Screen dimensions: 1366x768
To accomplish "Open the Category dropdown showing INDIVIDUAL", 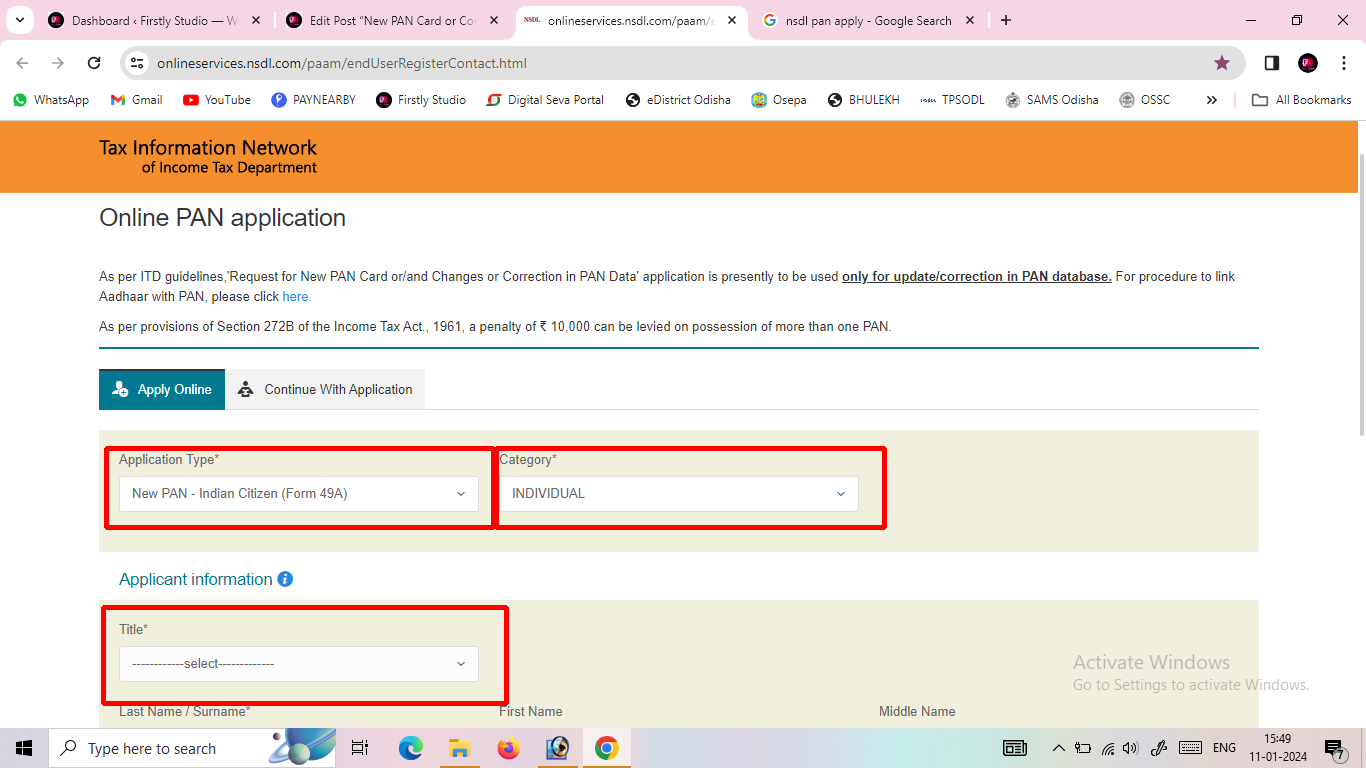I will tap(678, 493).
